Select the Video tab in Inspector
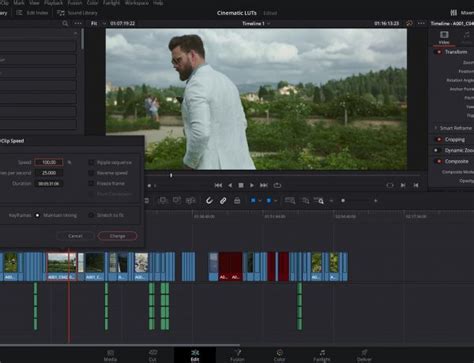The height and width of the screenshot is (363, 474). pos(444,38)
